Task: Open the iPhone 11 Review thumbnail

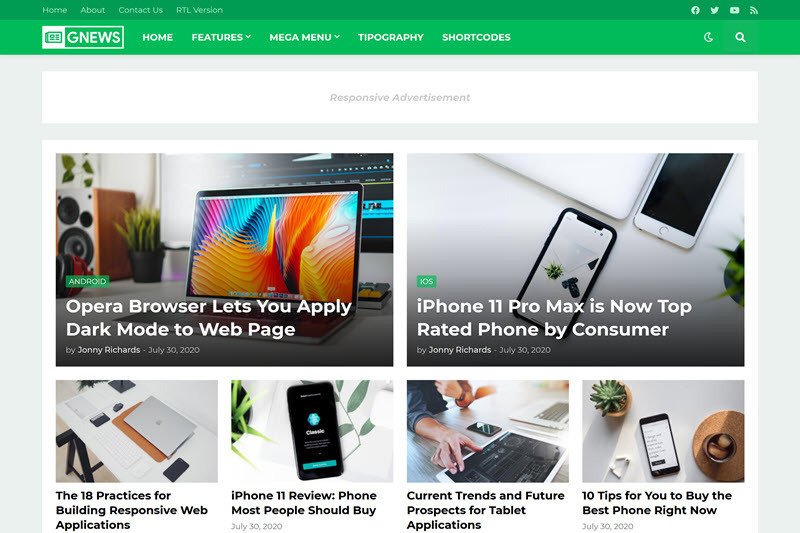Action: click(x=312, y=431)
